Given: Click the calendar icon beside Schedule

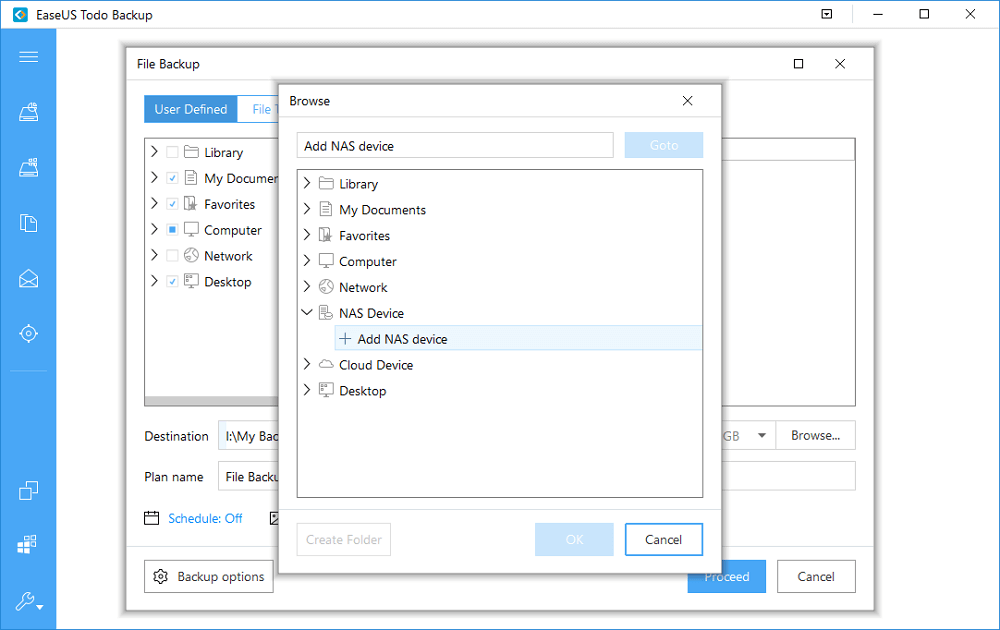Looking at the screenshot, I should coord(151,518).
